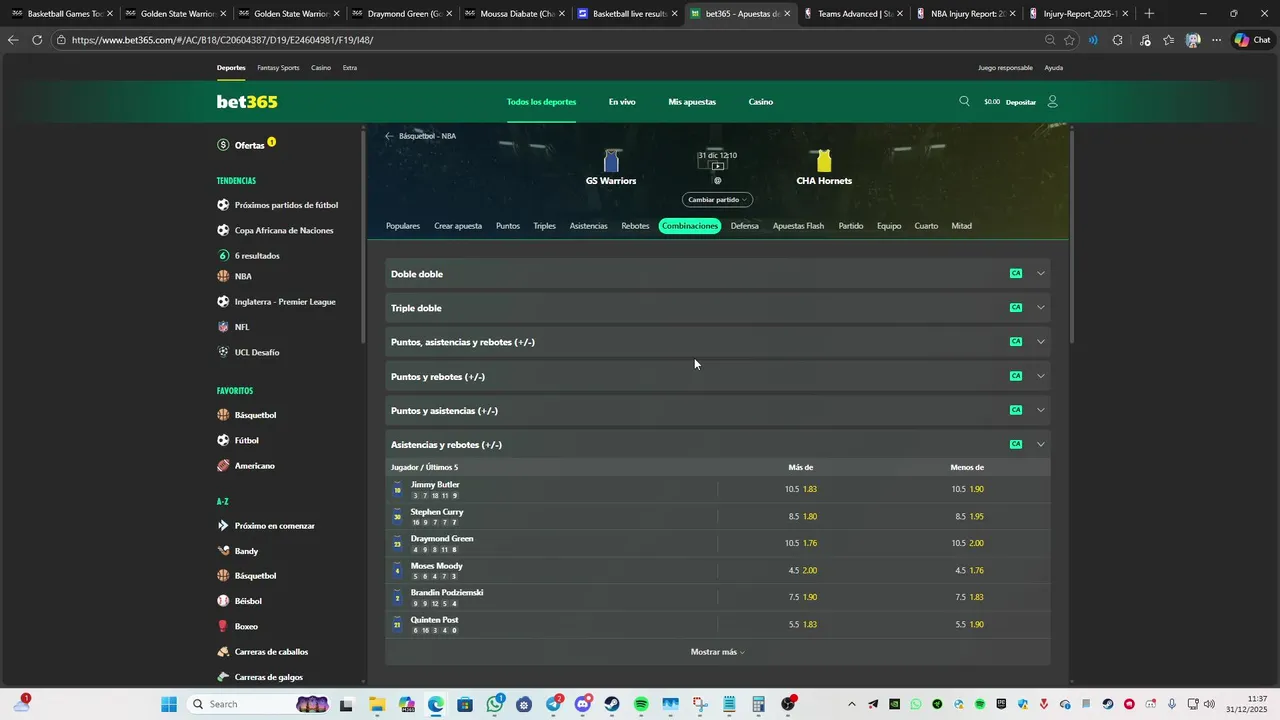1280x720 pixels.
Task: Click the Bandy sport icon in A-Z list
Action: click(x=223, y=551)
